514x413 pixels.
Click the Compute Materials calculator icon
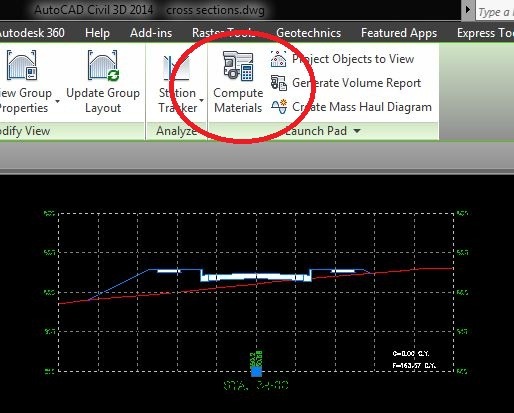[x=238, y=66]
